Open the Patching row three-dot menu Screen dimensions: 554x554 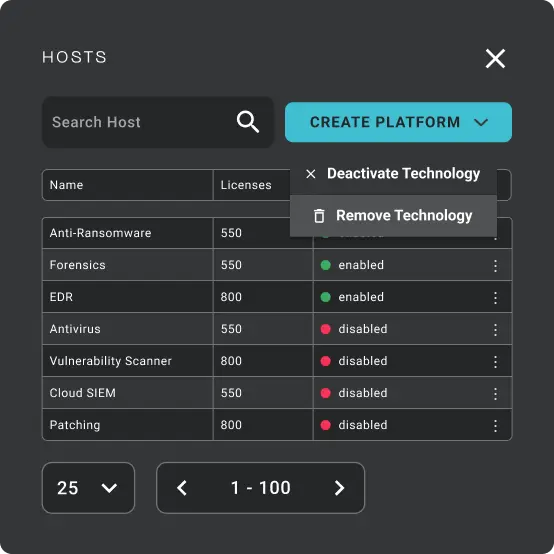tap(495, 425)
